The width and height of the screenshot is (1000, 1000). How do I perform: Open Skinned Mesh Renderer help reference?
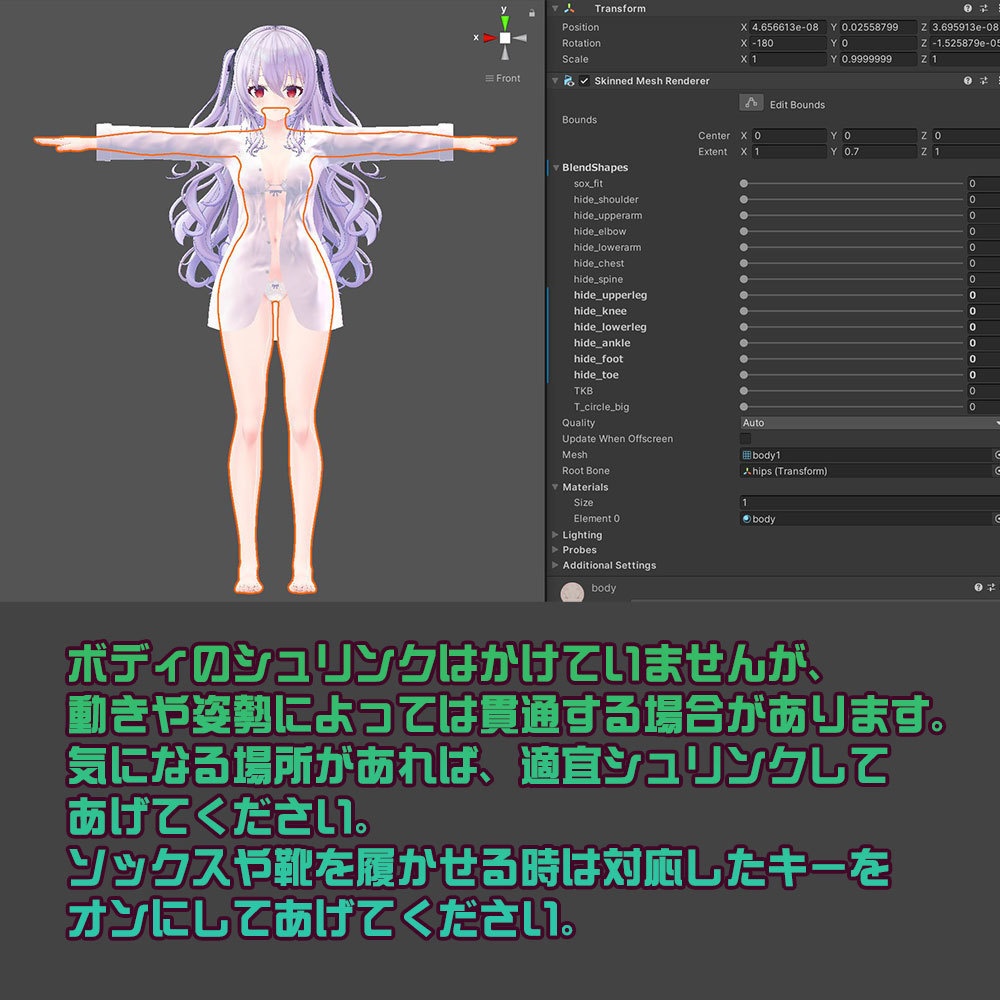tap(967, 80)
